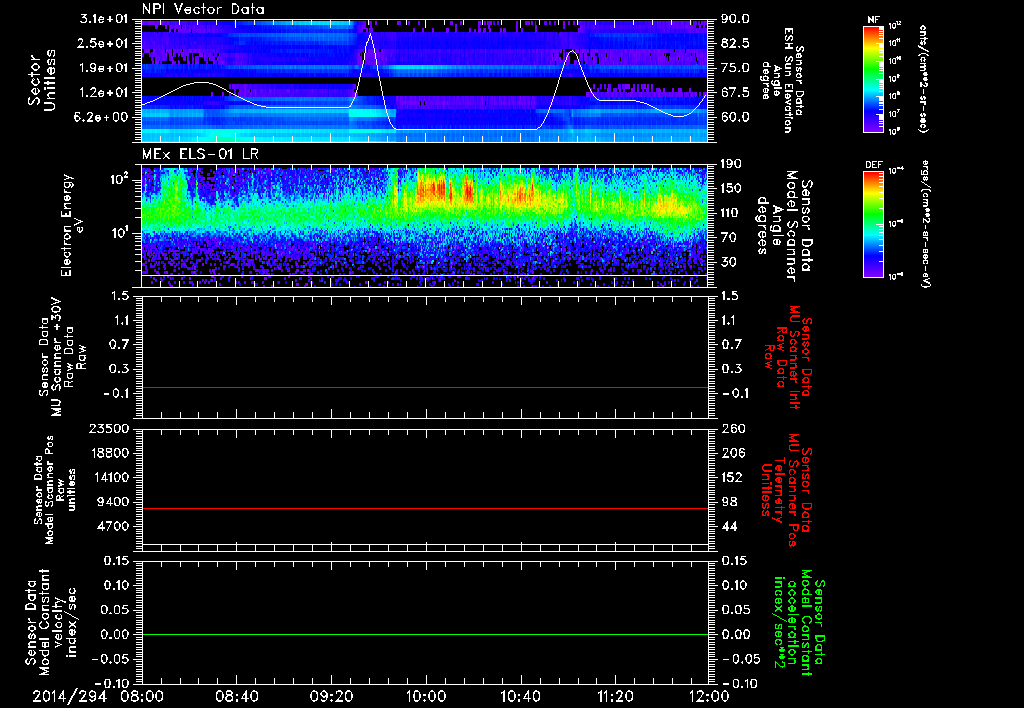Click the 08:40 time axis label

coord(236,696)
